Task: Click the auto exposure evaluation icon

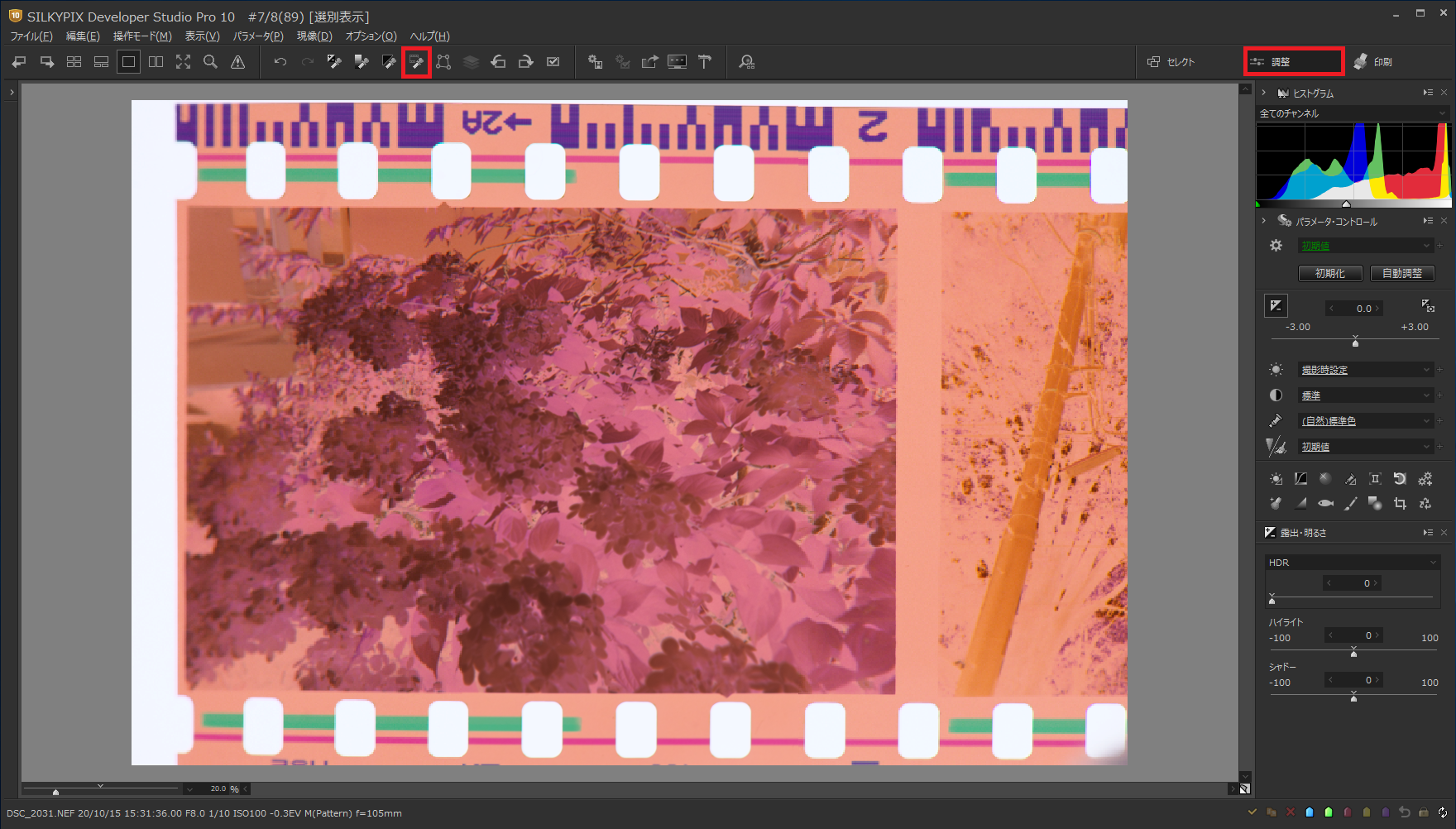Action: click(1428, 306)
